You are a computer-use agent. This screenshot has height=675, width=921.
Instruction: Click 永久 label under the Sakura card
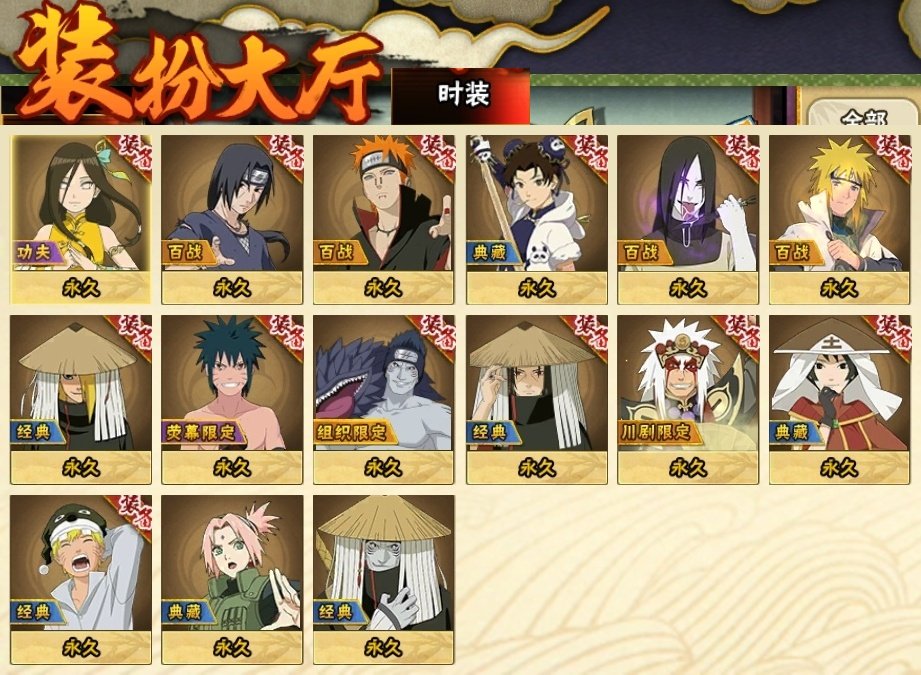click(232, 647)
